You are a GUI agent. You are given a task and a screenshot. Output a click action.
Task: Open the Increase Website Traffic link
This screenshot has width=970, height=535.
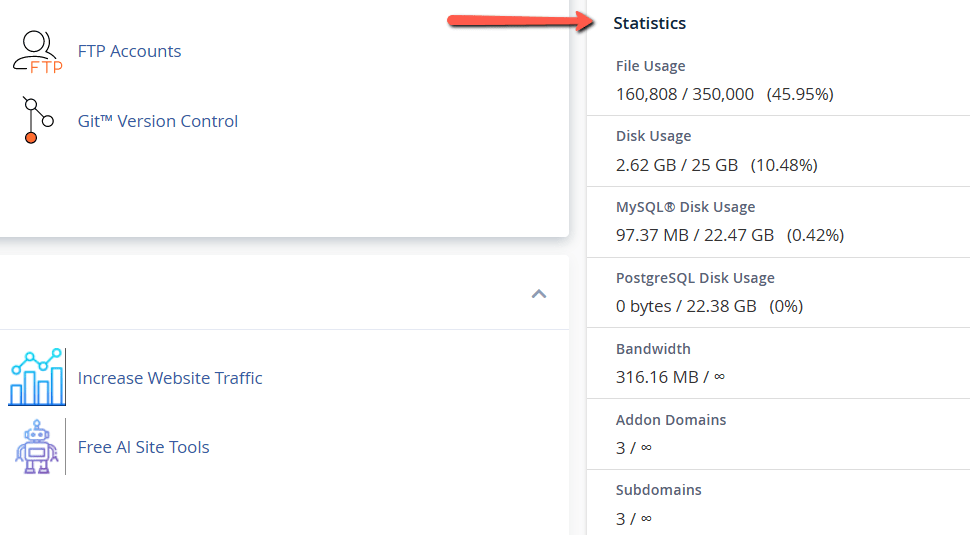tap(170, 378)
